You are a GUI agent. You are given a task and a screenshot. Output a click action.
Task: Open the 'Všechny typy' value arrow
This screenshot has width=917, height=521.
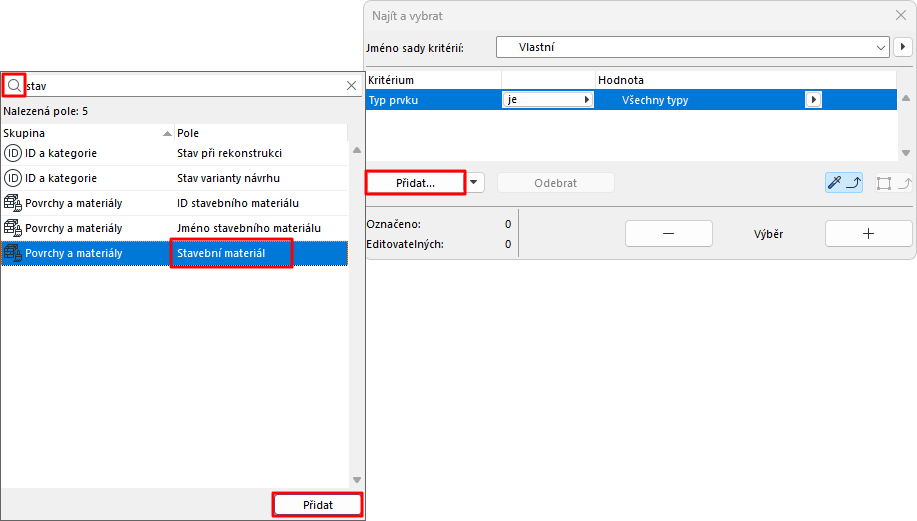tap(813, 100)
